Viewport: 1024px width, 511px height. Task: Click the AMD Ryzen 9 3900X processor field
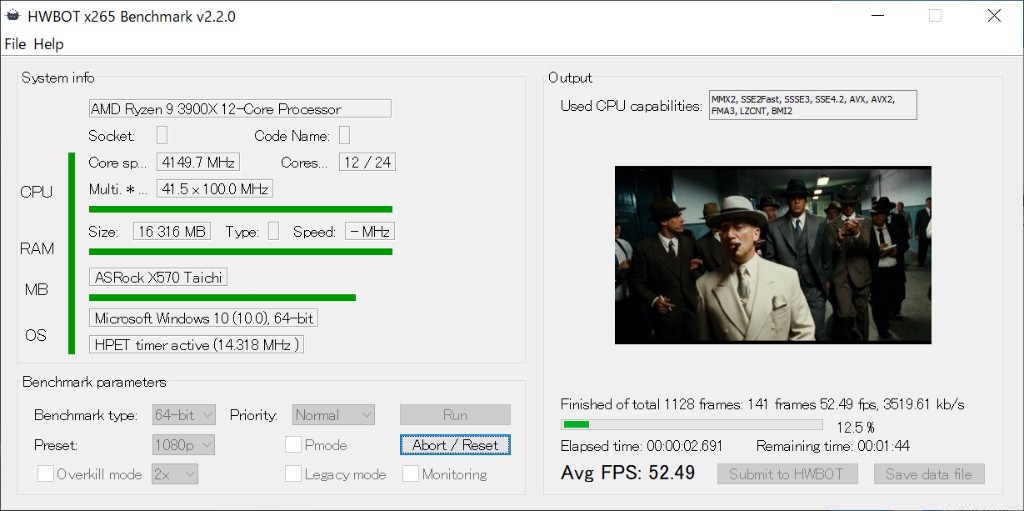point(240,108)
